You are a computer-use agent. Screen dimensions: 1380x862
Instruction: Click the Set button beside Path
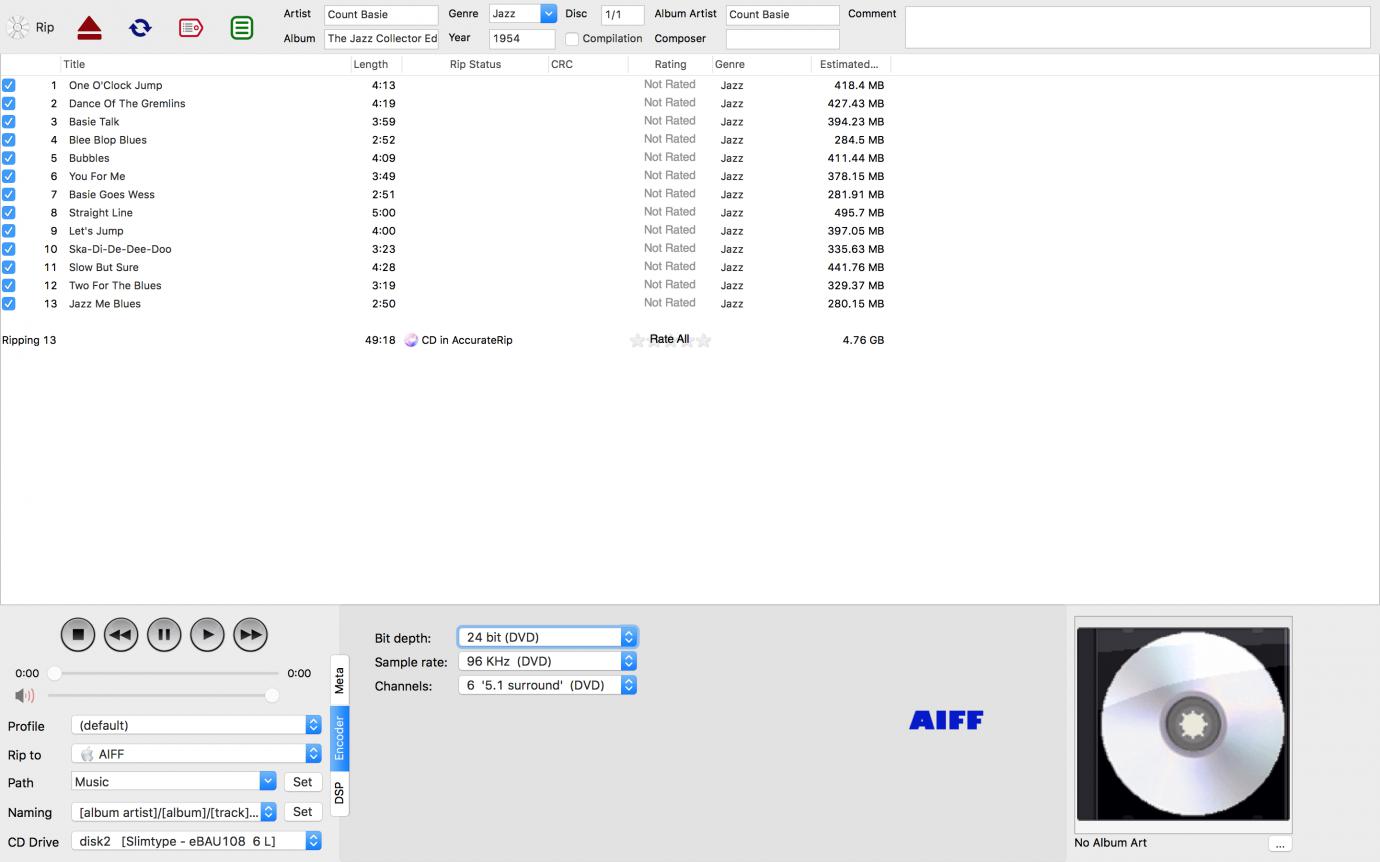pos(302,782)
